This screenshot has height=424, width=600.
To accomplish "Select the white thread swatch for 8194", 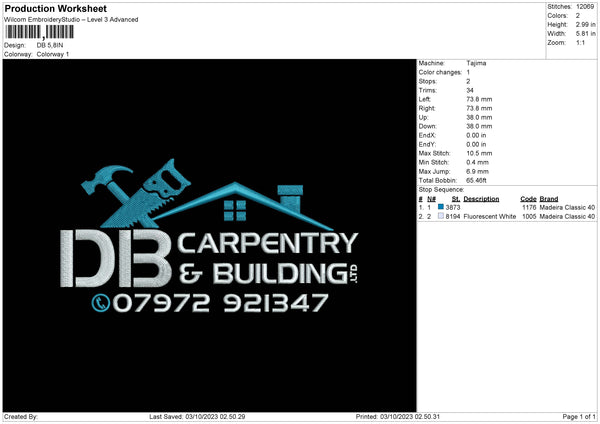I will (x=441, y=216).
